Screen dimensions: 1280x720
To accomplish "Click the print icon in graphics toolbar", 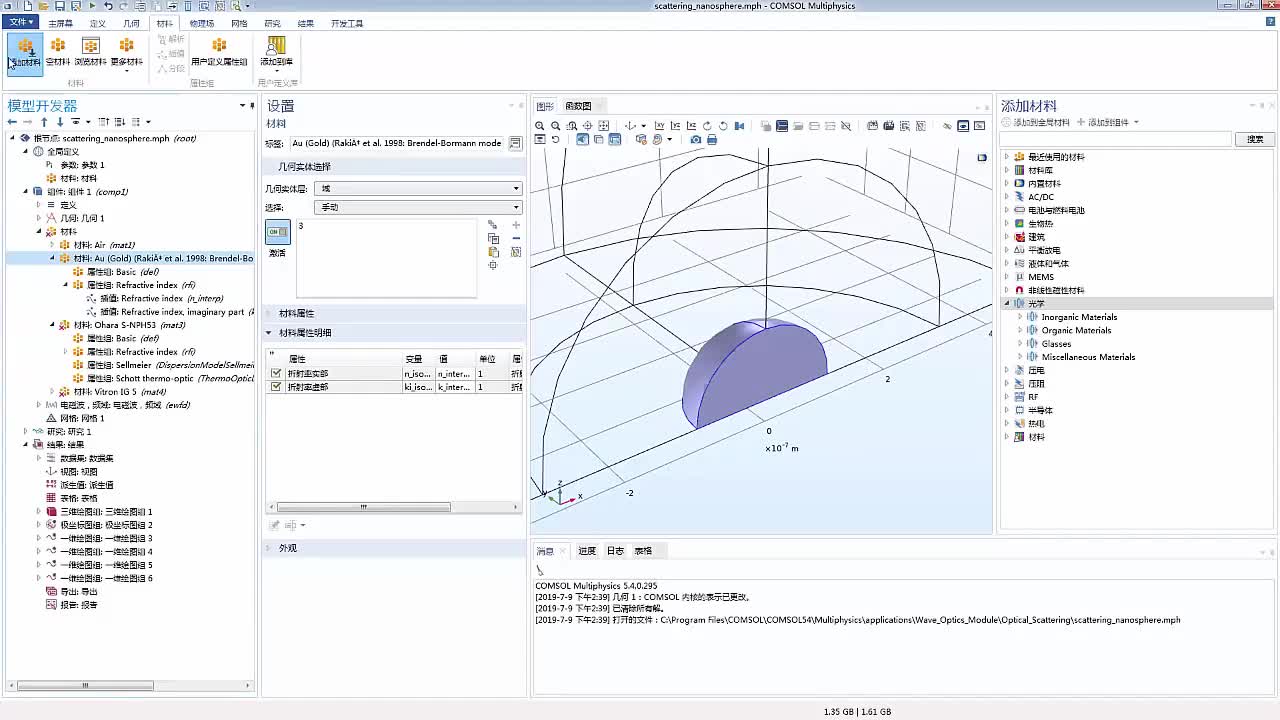I will [712, 140].
